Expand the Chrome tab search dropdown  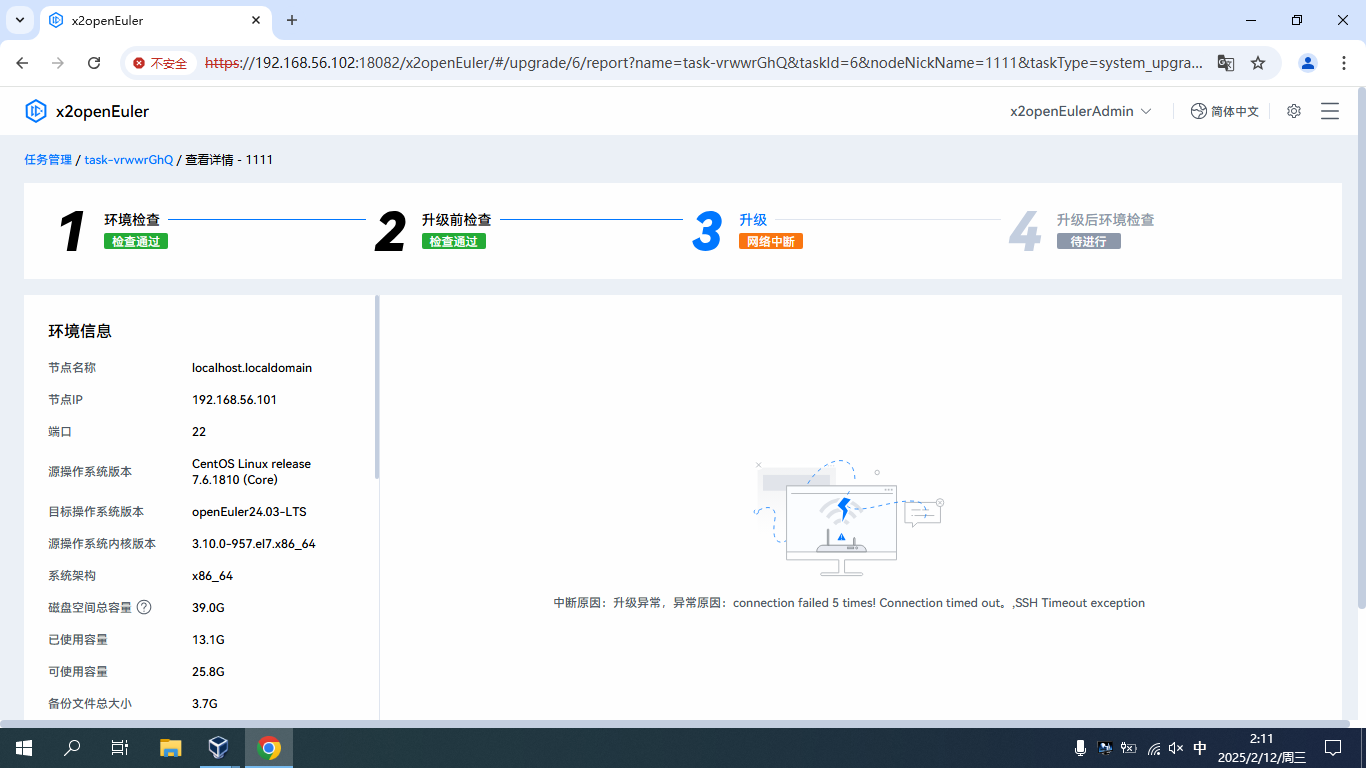click(x=20, y=20)
